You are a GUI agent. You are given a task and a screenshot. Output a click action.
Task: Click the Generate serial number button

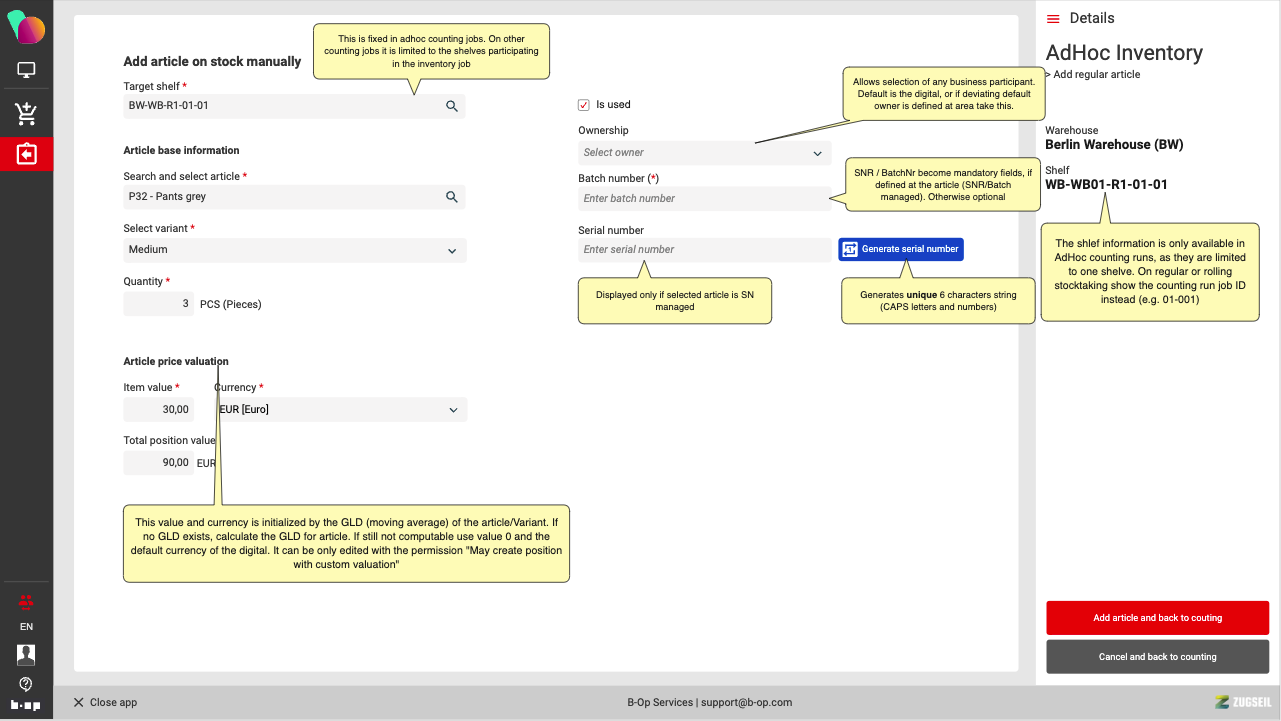900,249
